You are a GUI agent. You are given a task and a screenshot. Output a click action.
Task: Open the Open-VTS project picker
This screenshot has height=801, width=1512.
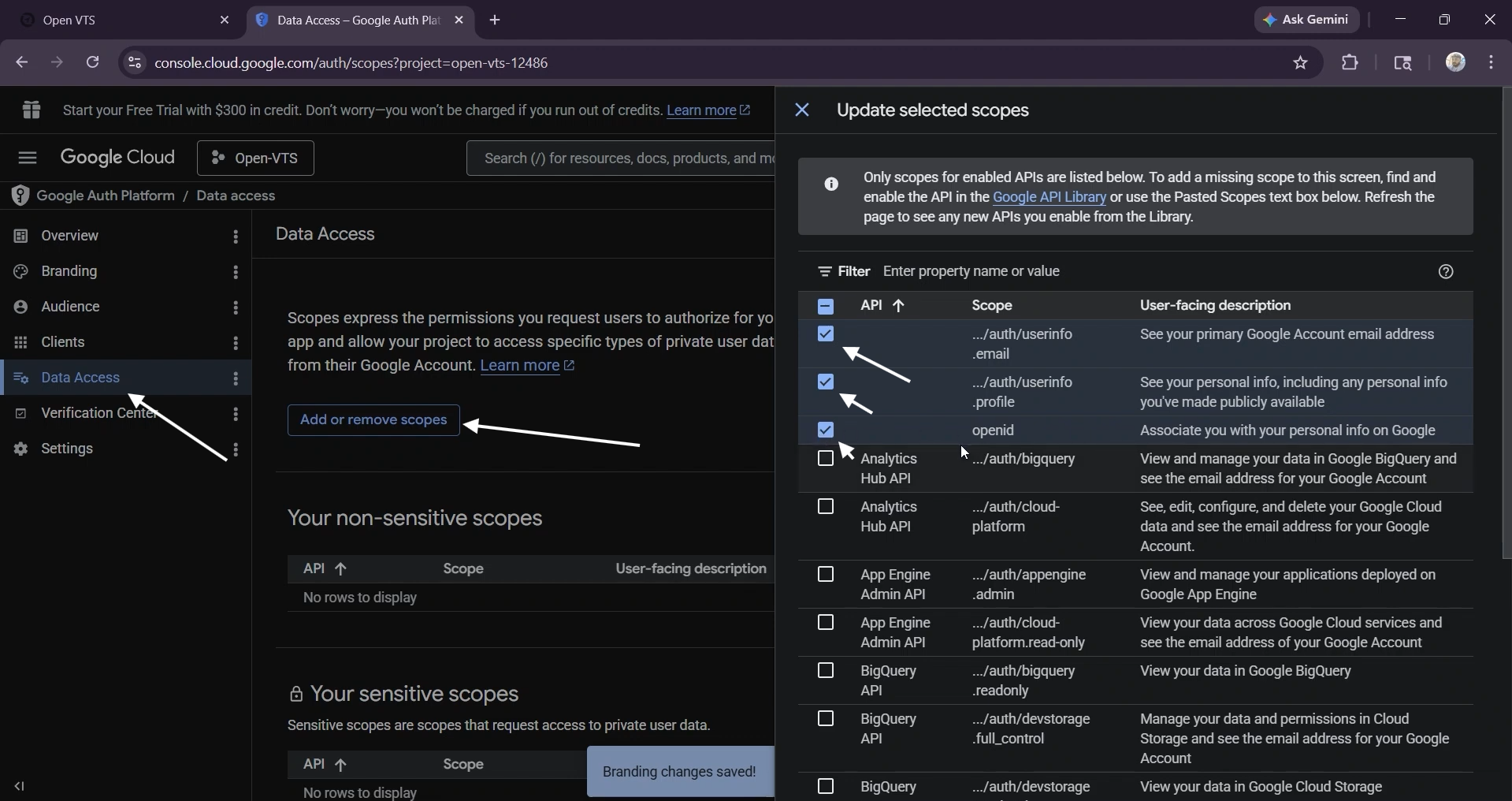(x=255, y=158)
